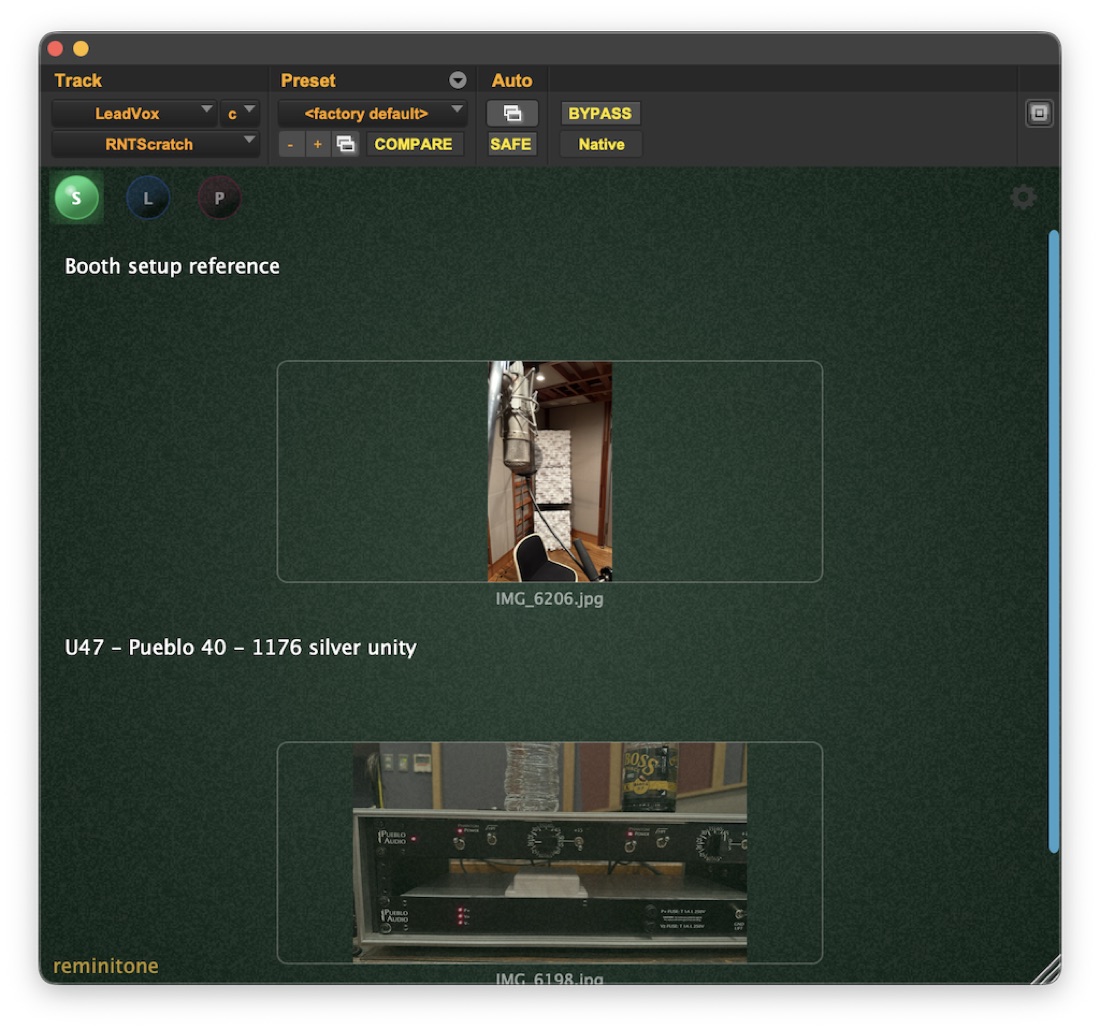This screenshot has height=1030, width=1100.
Task: Open the RNTScratch plug-in selector dropdown
Action: (x=155, y=144)
